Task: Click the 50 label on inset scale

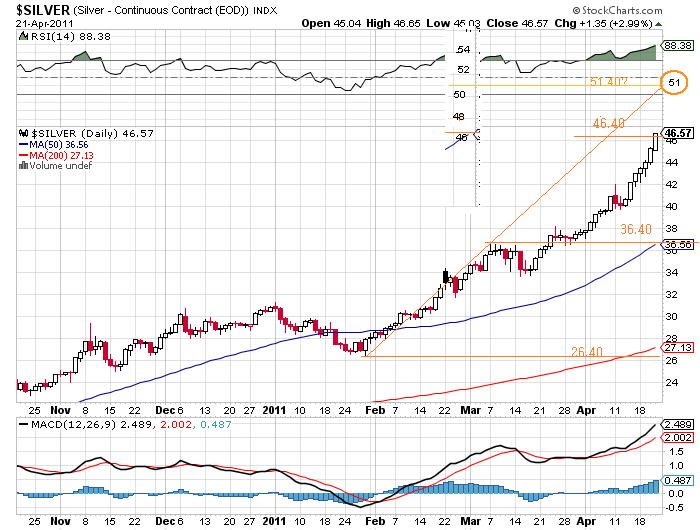Action: [459, 95]
